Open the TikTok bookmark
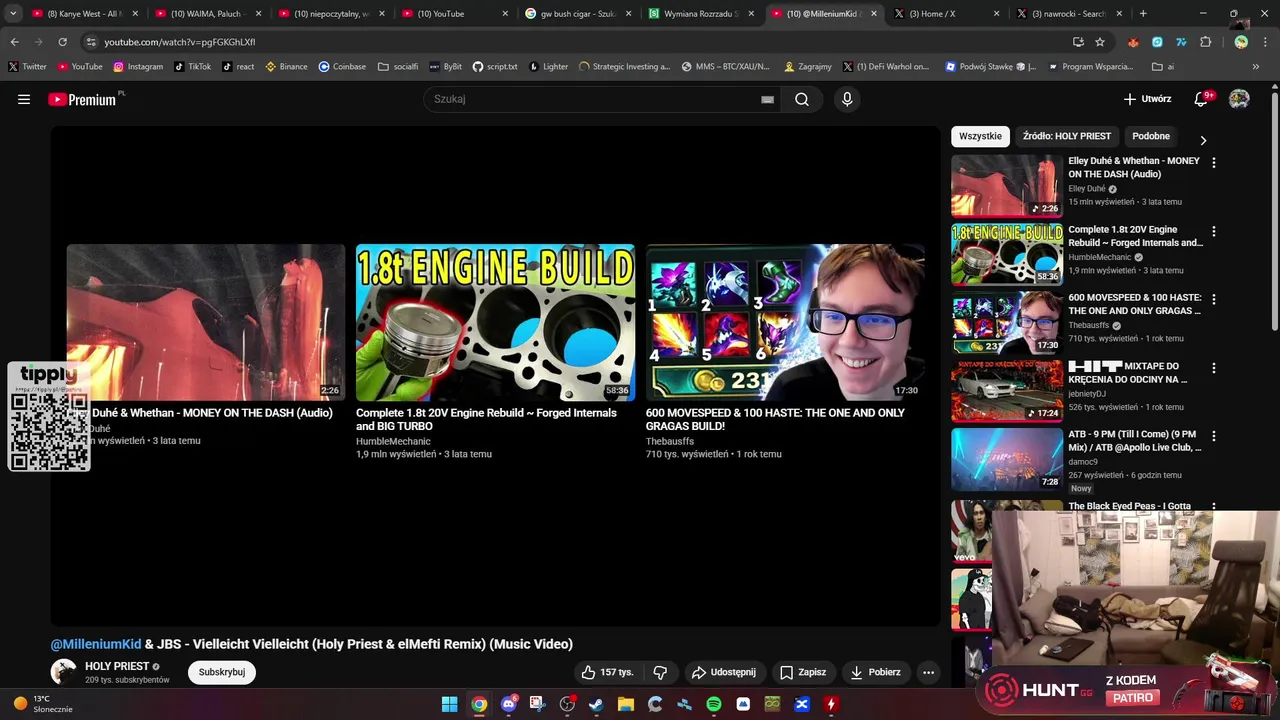The height and width of the screenshot is (720, 1280). coord(192,67)
